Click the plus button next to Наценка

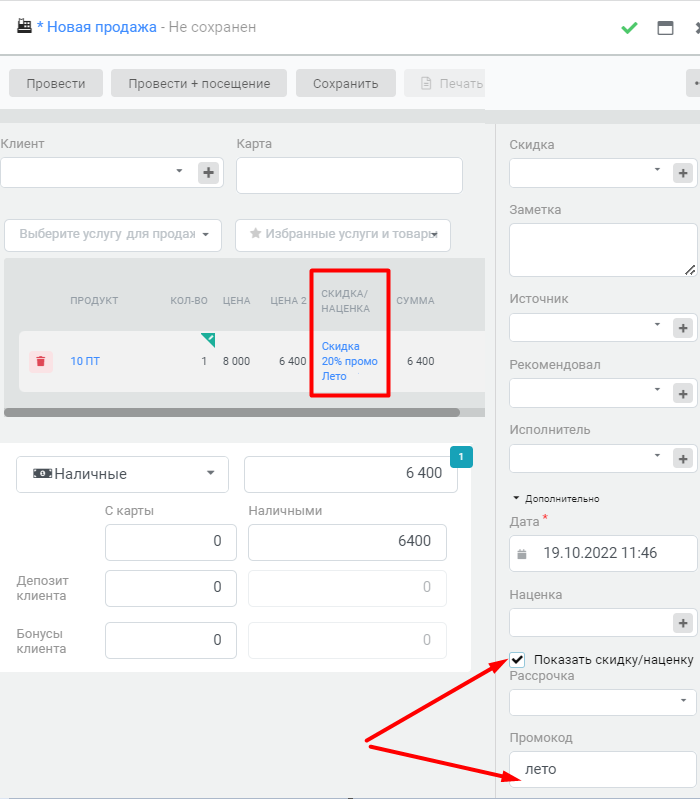click(683, 623)
